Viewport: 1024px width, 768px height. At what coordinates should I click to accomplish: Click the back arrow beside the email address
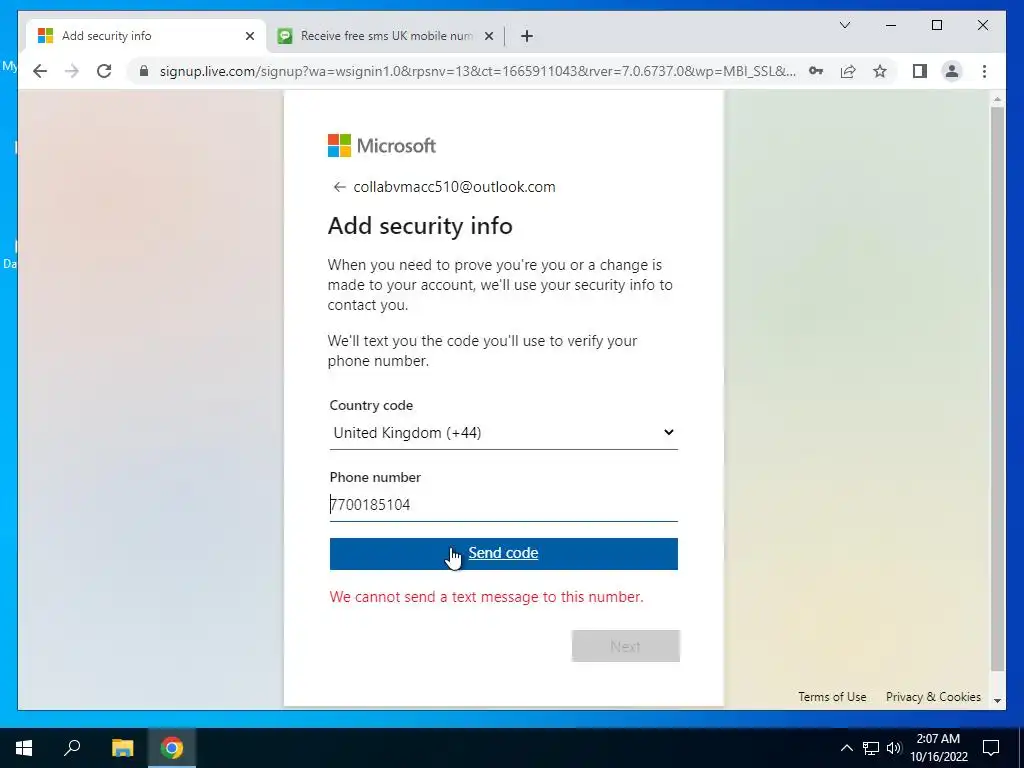339,187
